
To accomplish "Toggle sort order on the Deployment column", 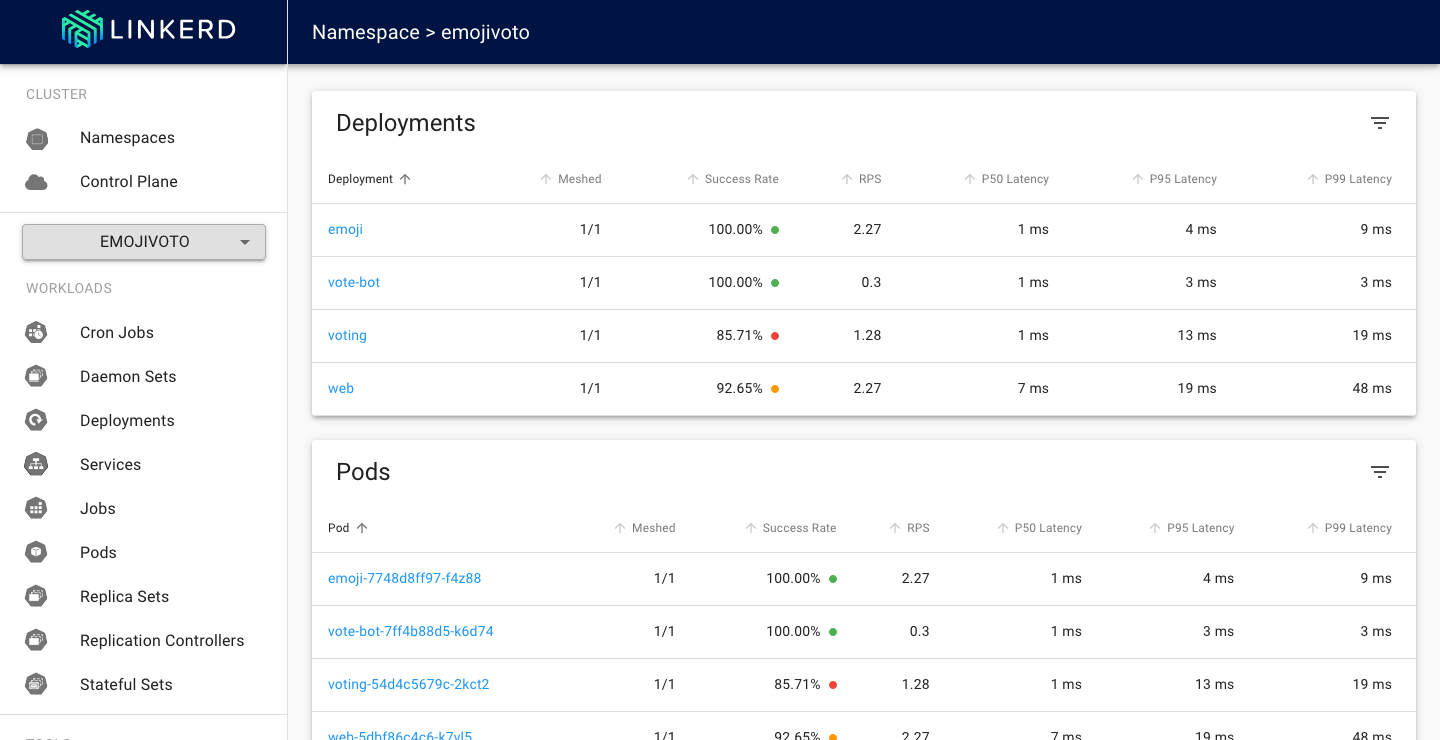I will coord(369,179).
